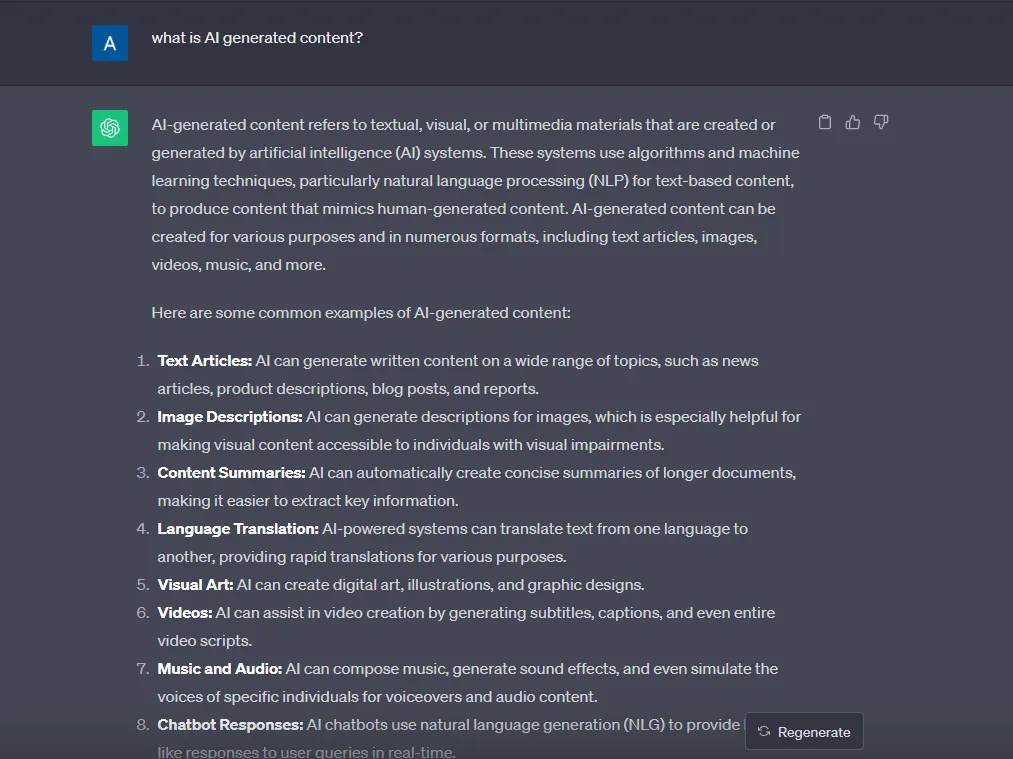Mark the response with thumbs down

tap(881, 122)
